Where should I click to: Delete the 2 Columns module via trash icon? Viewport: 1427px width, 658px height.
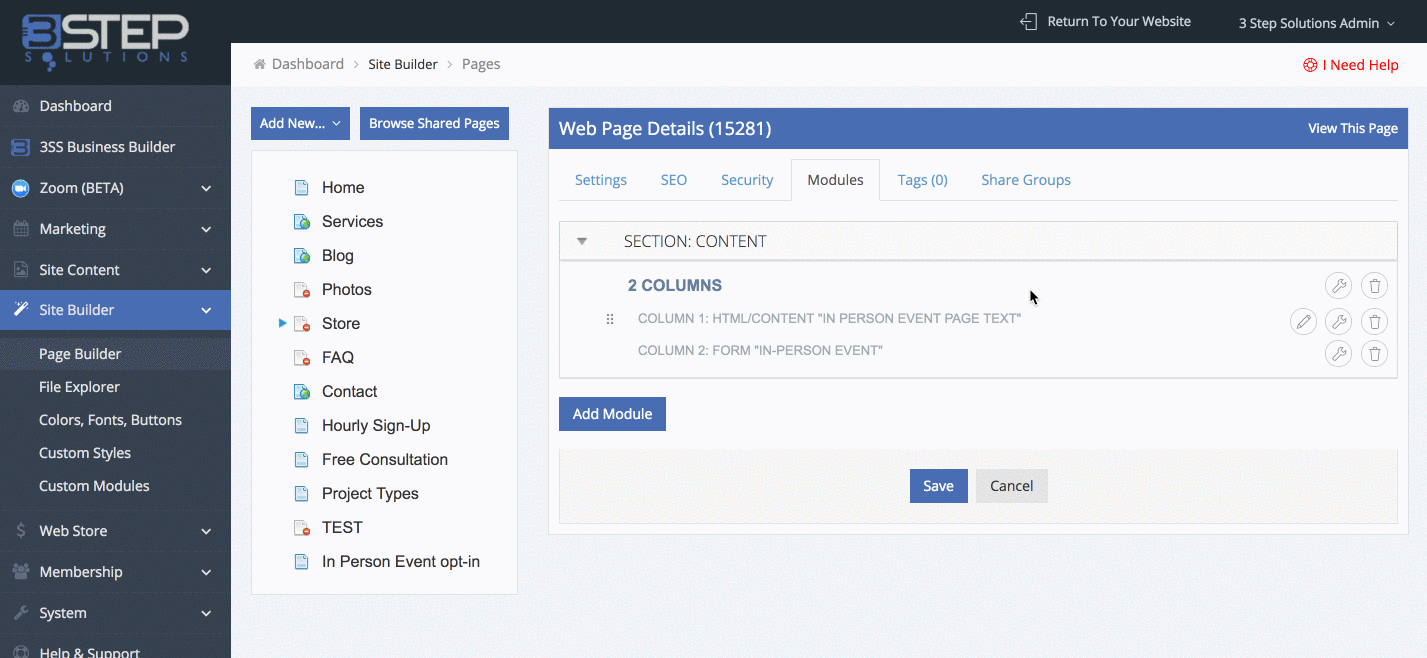[x=1374, y=286]
